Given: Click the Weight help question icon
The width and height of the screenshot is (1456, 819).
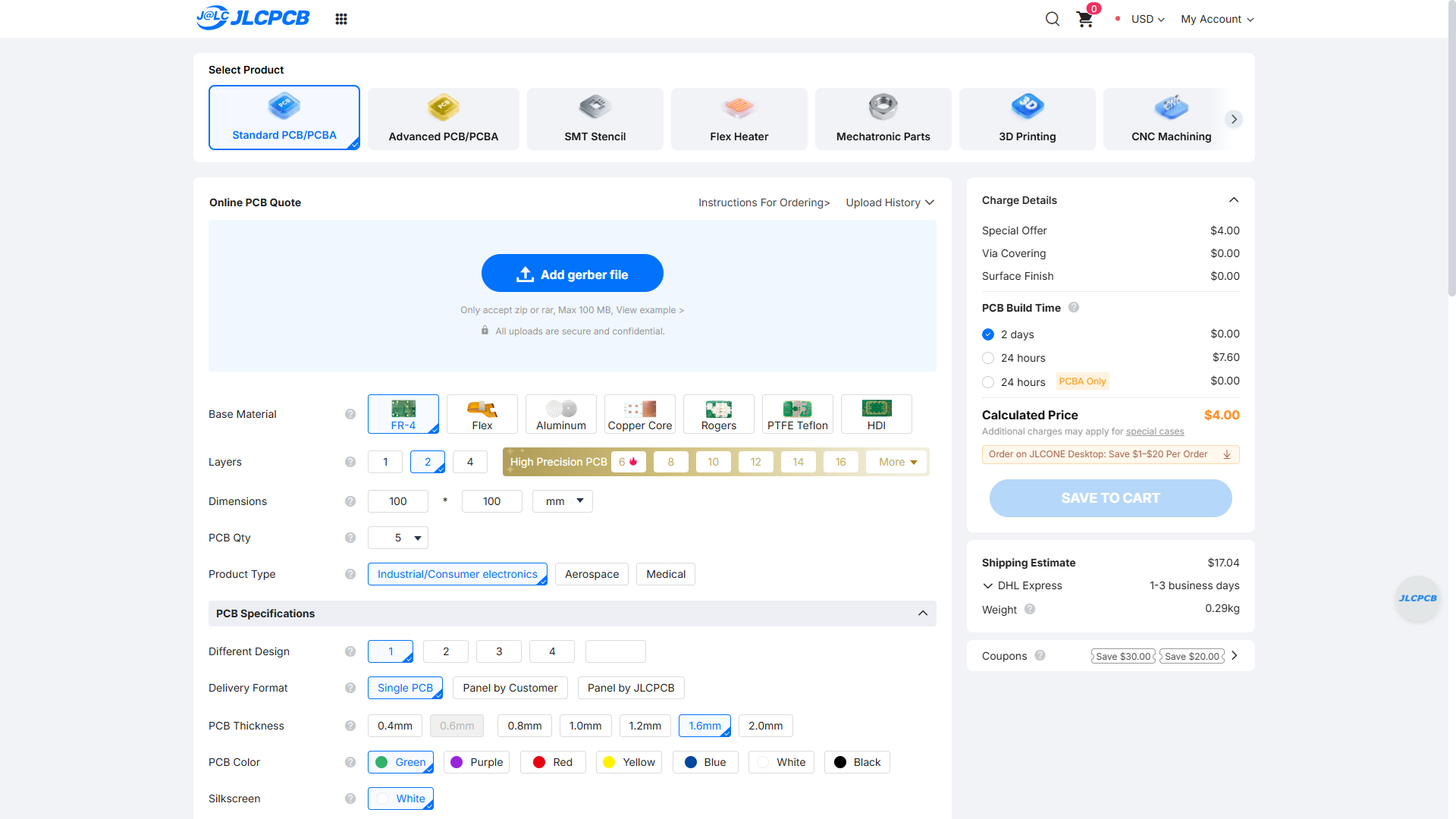Looking at the screenshot, I should [x=1030, y=610].
